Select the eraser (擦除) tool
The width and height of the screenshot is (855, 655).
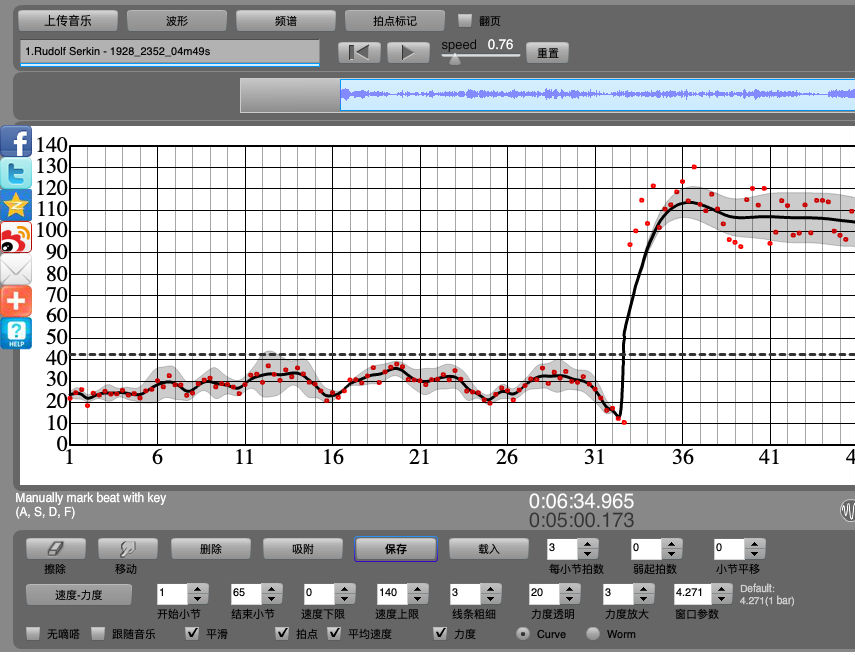(55, 549)
